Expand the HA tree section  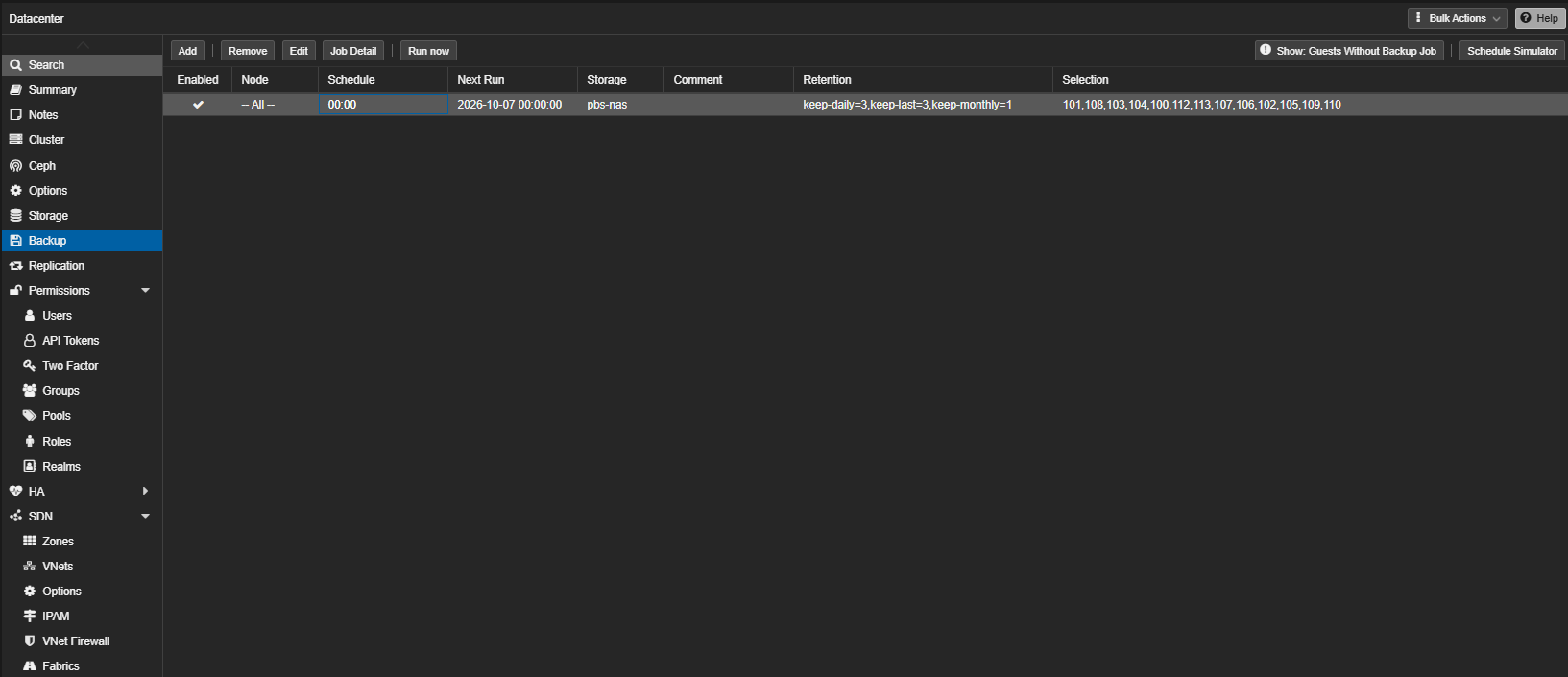(x=146, y=492)
